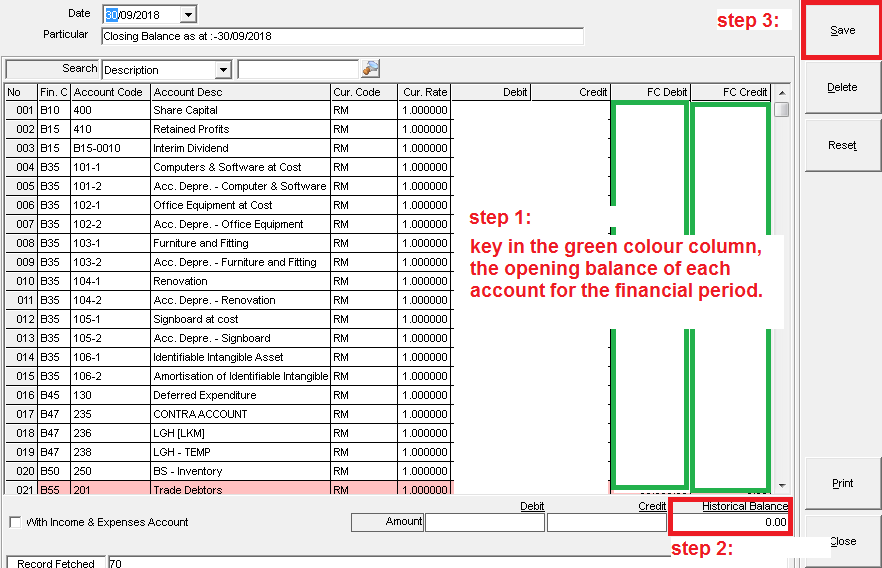
Task: Click the search magnifier icon button
Action: 371,69
